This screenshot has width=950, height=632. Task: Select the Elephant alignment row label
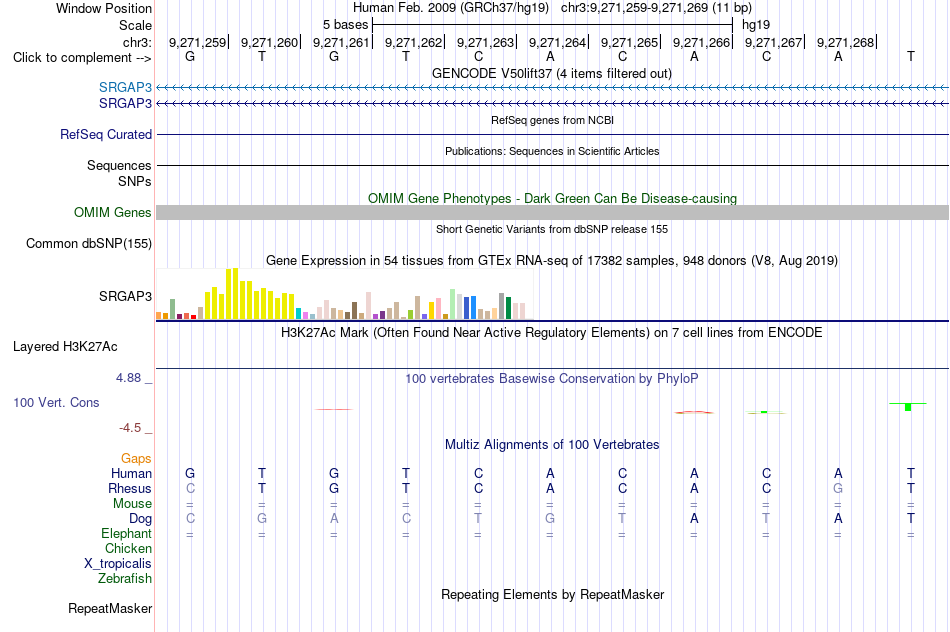click(x=127, y=534)
